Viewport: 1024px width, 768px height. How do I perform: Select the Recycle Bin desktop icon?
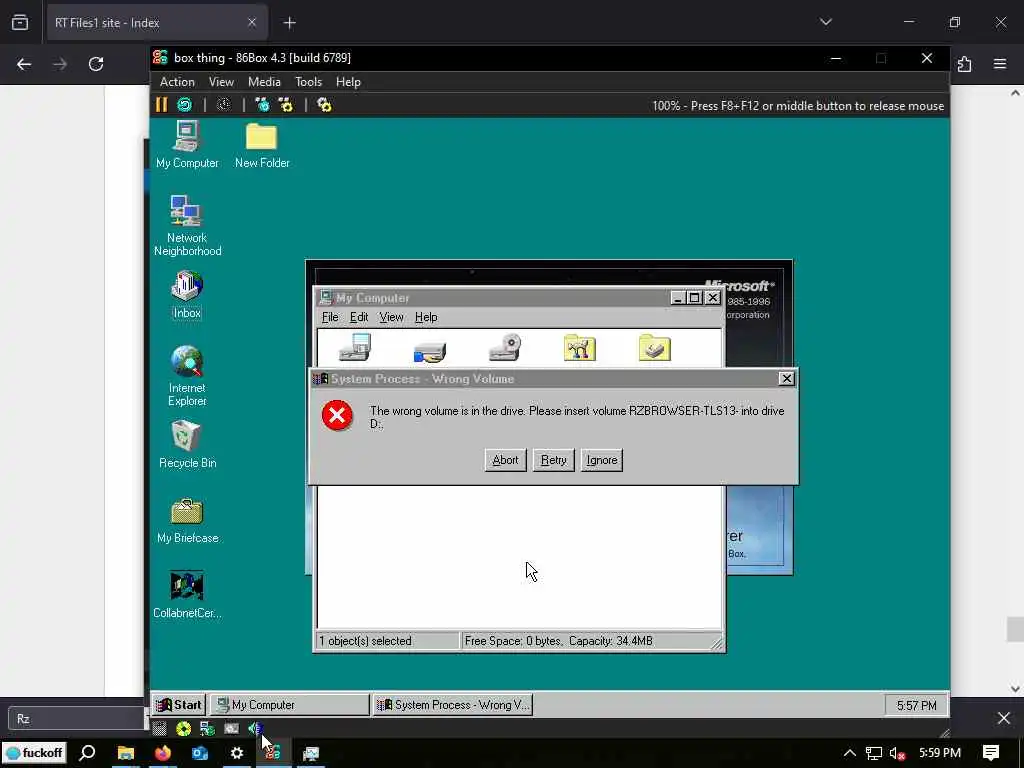187,445
